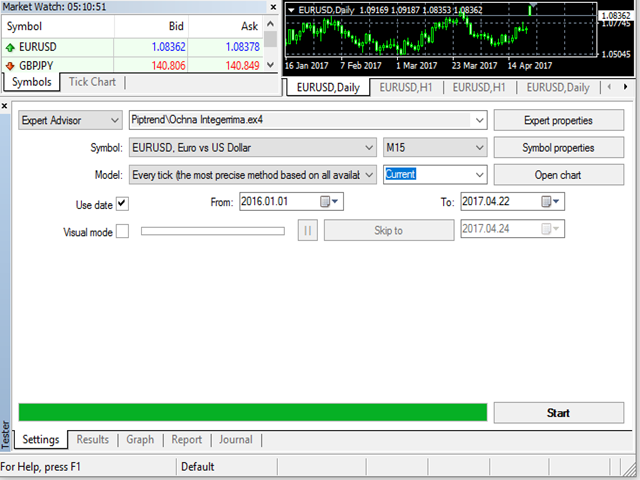Click the green arrow icon beside EURUSD
Image resolution: width=640 pixels, height=480 pixels.
(x=11, y=47)
